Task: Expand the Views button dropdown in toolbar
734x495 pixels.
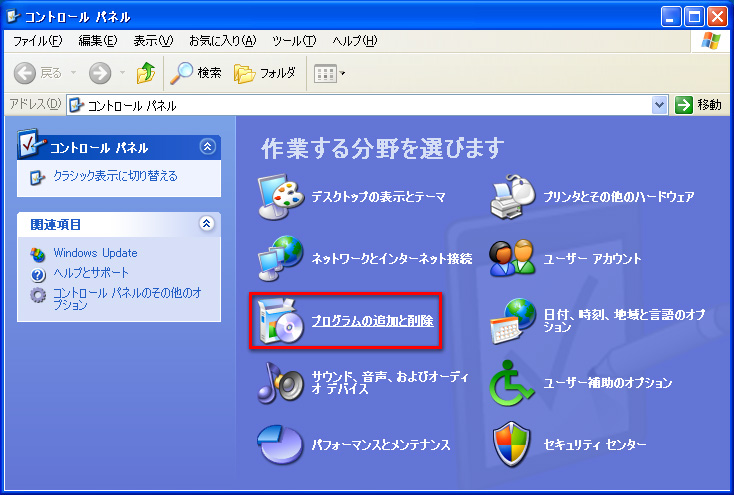Action: 343,73
